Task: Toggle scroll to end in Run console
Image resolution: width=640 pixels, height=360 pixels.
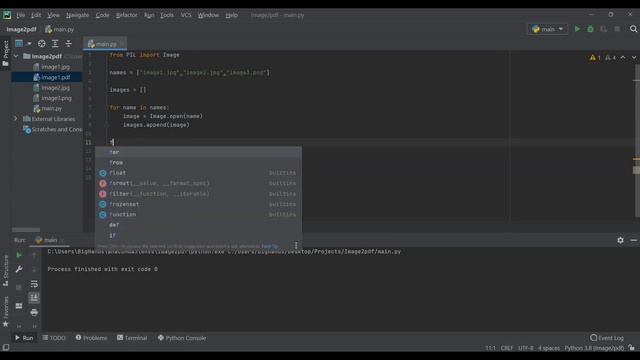Action: 34,298
